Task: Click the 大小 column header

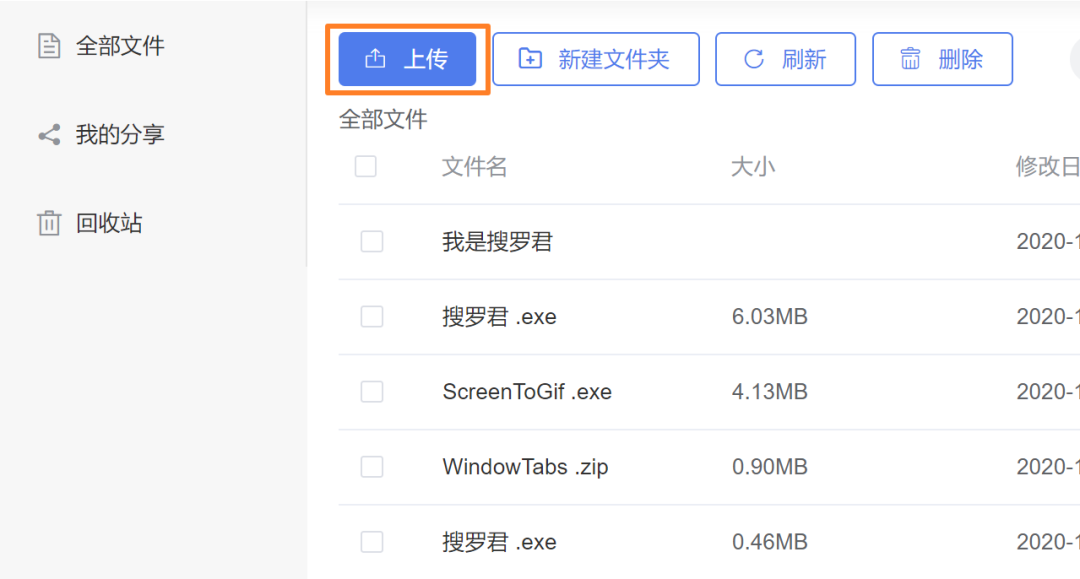Action: click(753, 167)
